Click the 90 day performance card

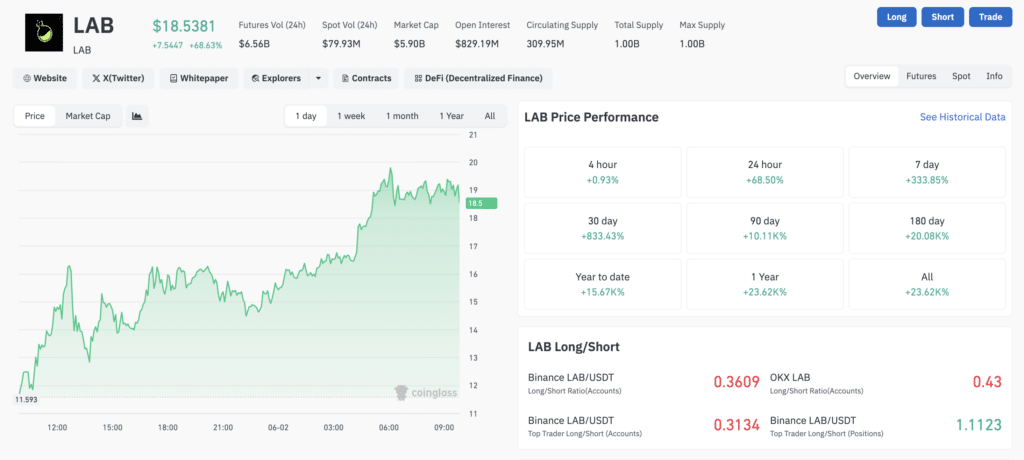point(765,228)
